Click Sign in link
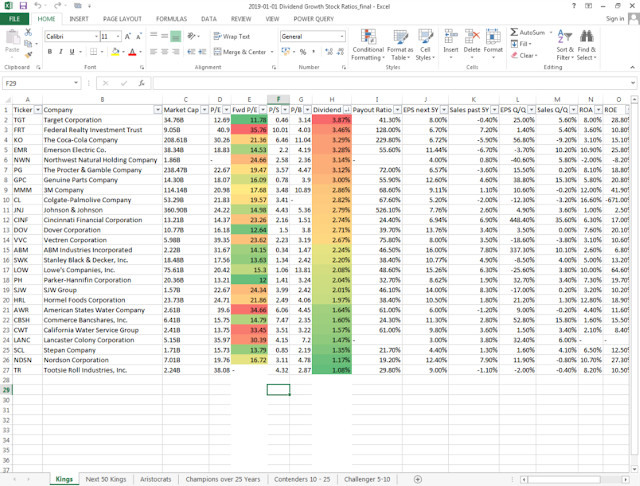640x486 pixels. [x=615, y=19]
